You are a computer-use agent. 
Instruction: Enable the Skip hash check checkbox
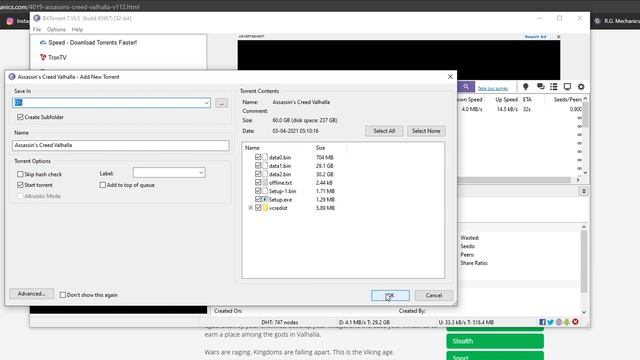20,174
